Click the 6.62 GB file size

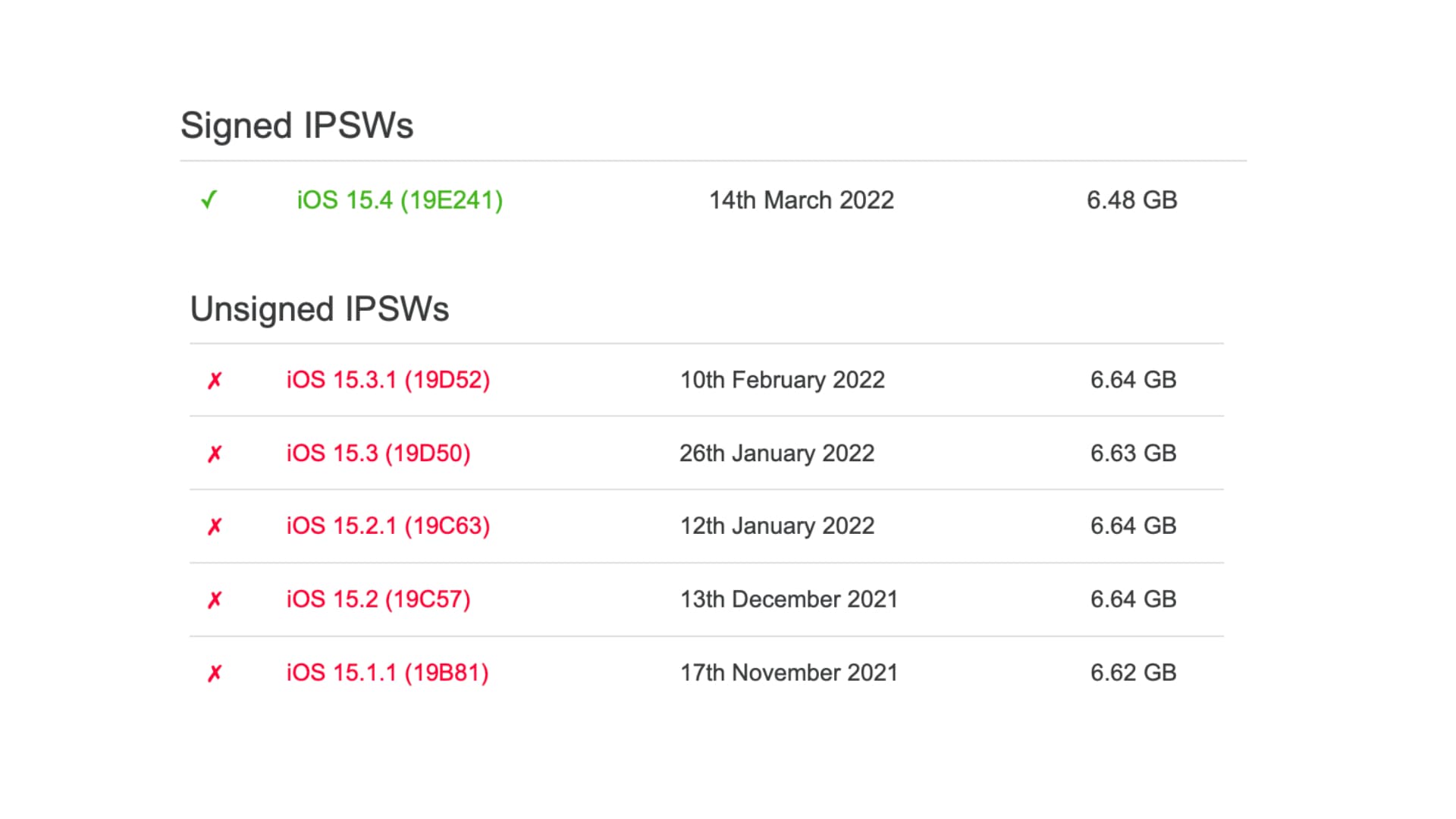pos(1133,673)
